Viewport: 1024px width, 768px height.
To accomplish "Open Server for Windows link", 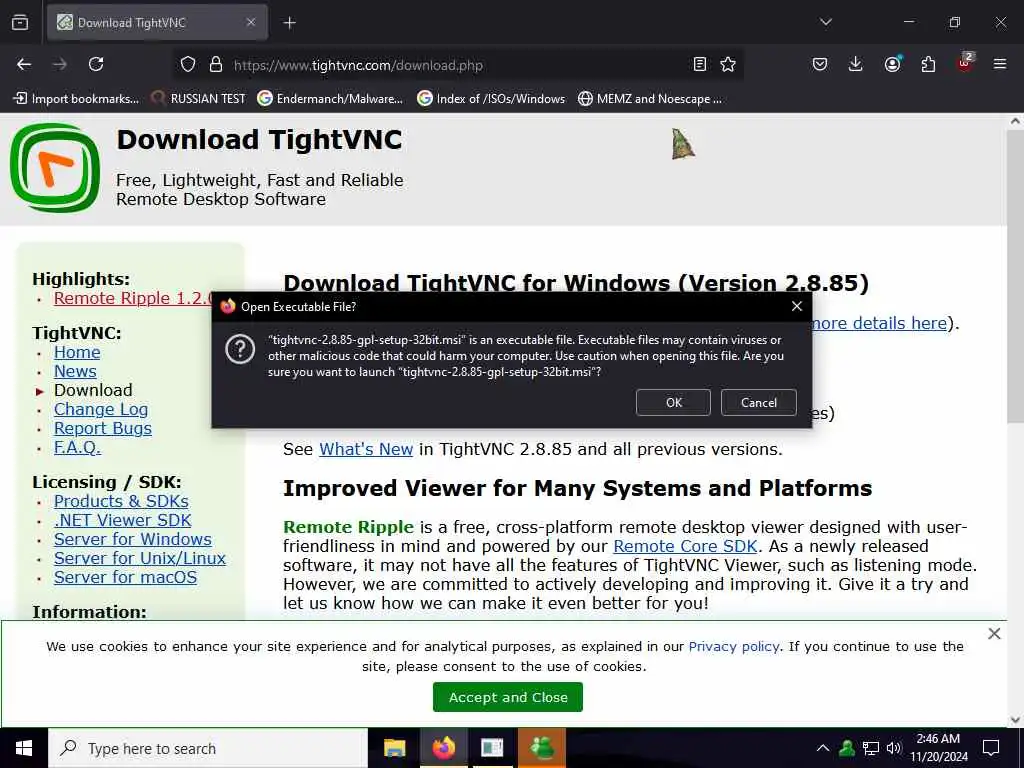I will 133,539.
